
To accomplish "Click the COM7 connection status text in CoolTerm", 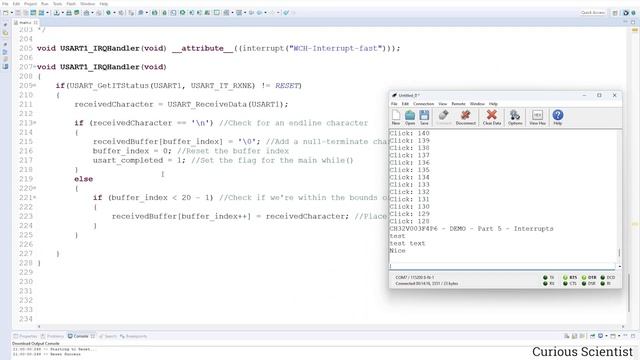I will [414, 278].
